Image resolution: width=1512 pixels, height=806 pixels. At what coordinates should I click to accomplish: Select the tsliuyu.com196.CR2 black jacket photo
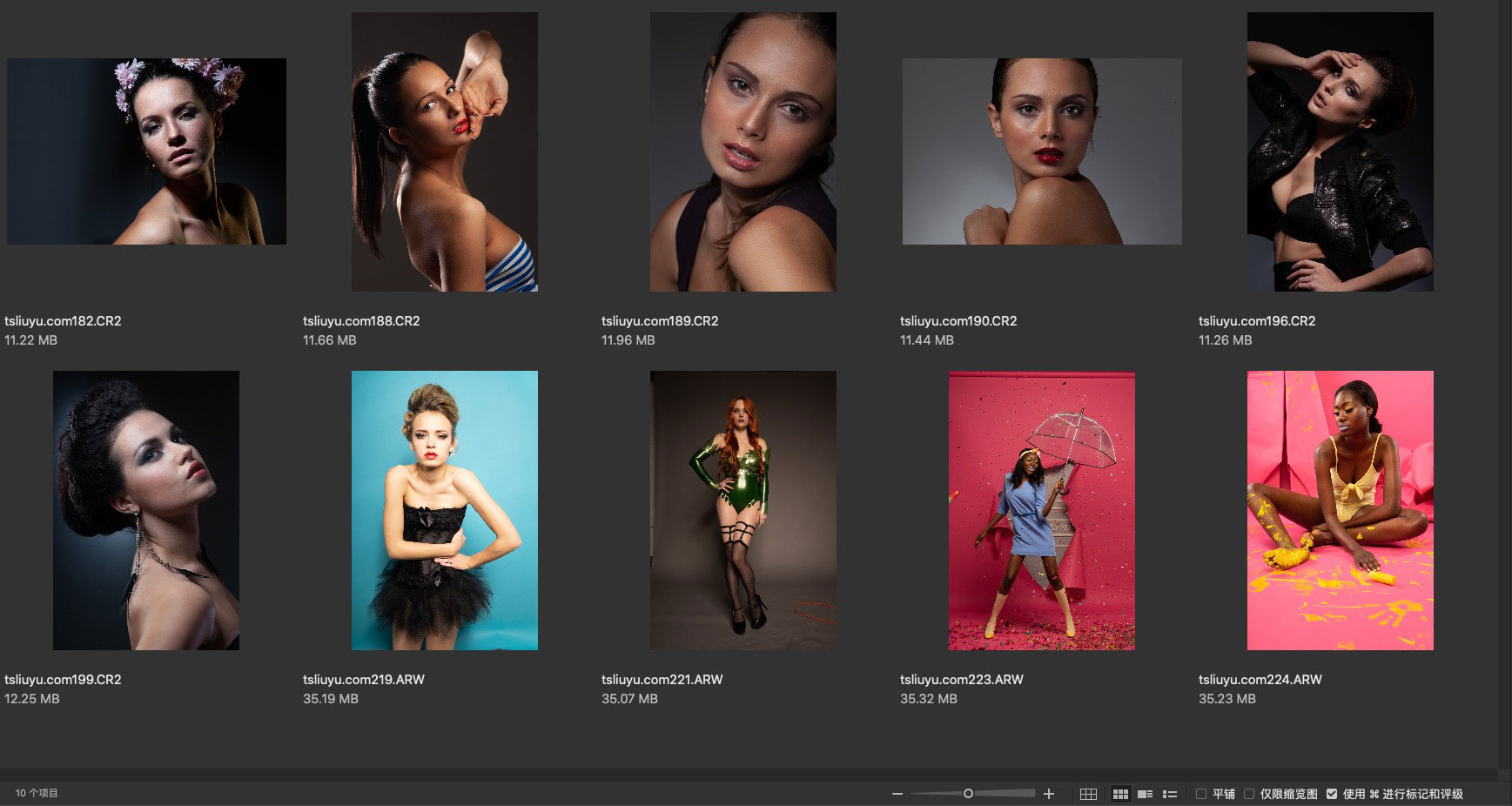coord(1340,151)
